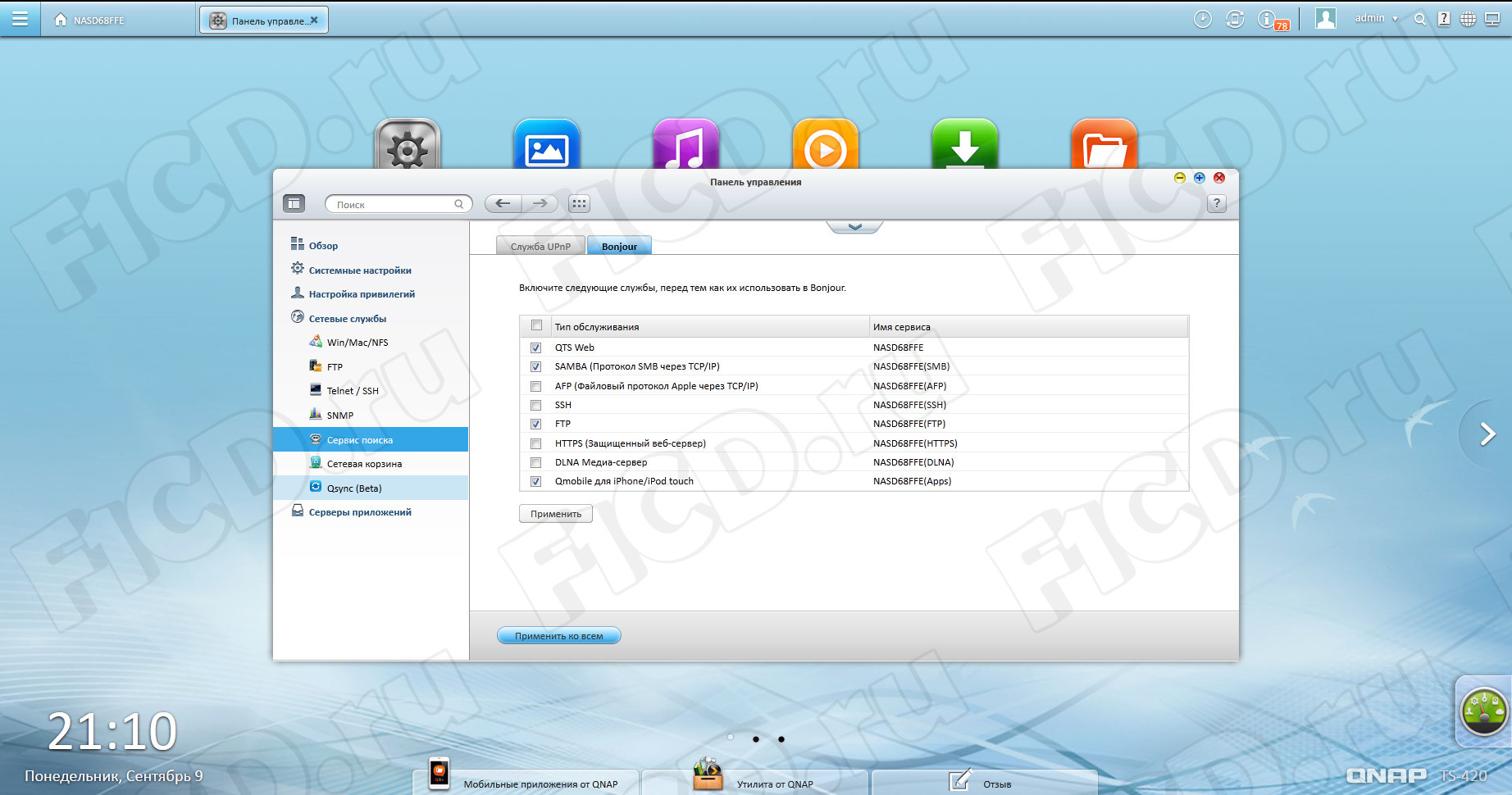The height and width of the screenshot is (795, 1512).
Task: Click NASD68FFE(HTTPS) service name cell
Action: click(915, 443)
